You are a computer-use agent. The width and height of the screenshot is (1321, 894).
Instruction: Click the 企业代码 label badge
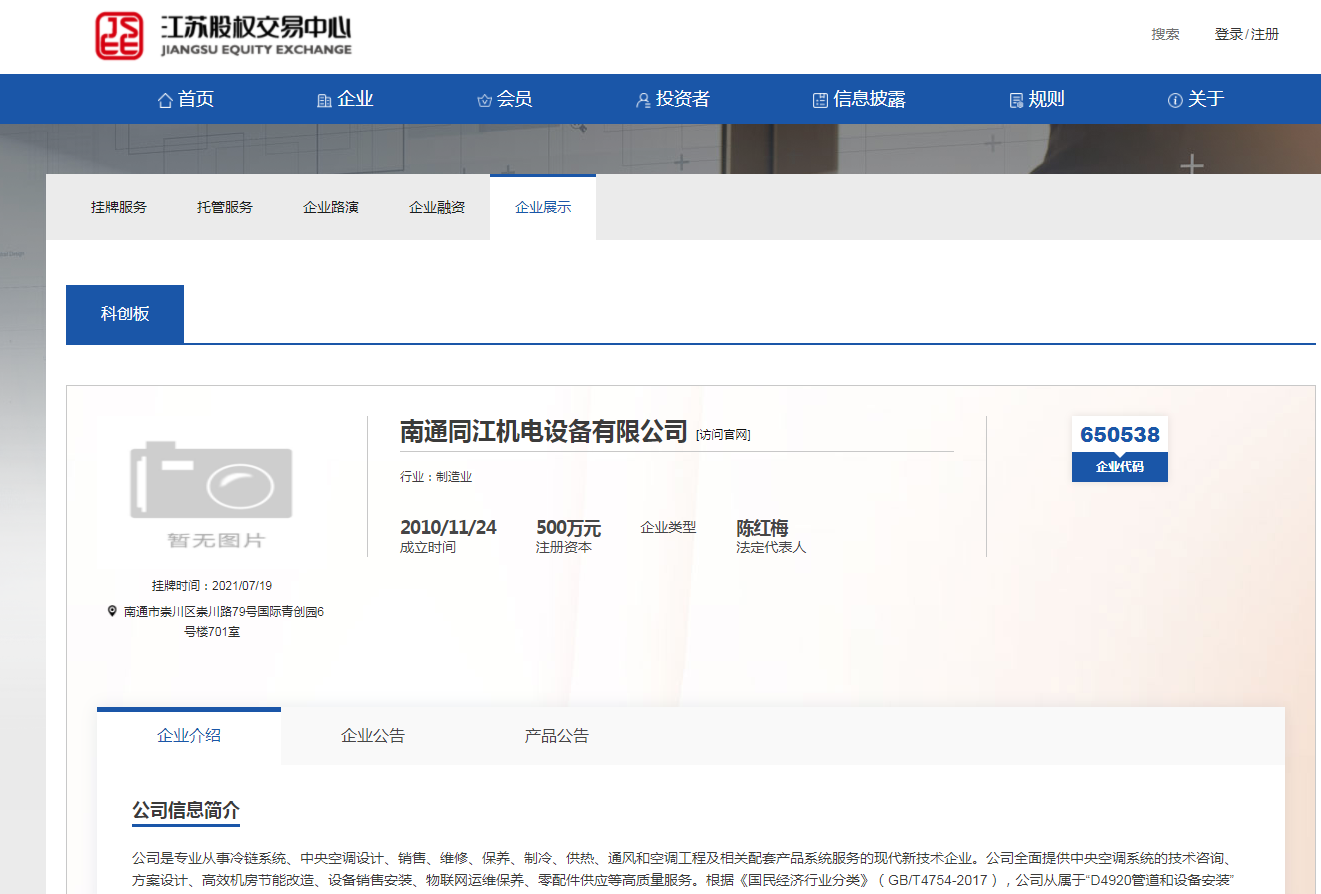[x=1120, y=467]
